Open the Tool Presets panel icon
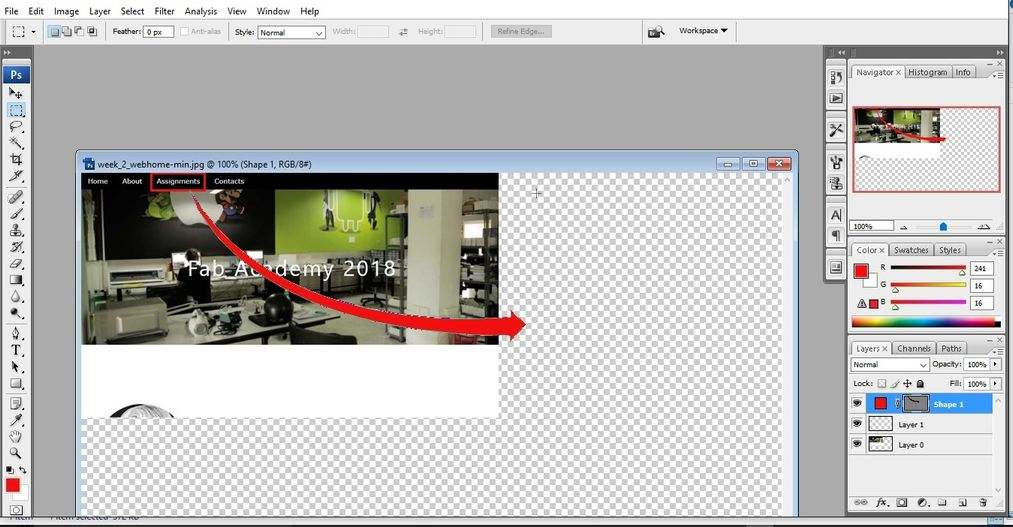Screen dimensions: 1013x527 (836, 130)
